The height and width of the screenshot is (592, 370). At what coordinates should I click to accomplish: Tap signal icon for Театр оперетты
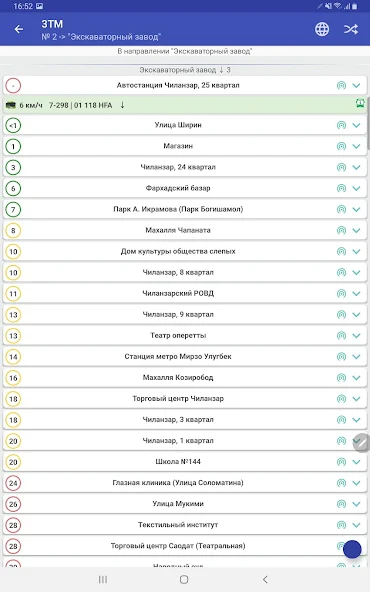pos(341,335)
